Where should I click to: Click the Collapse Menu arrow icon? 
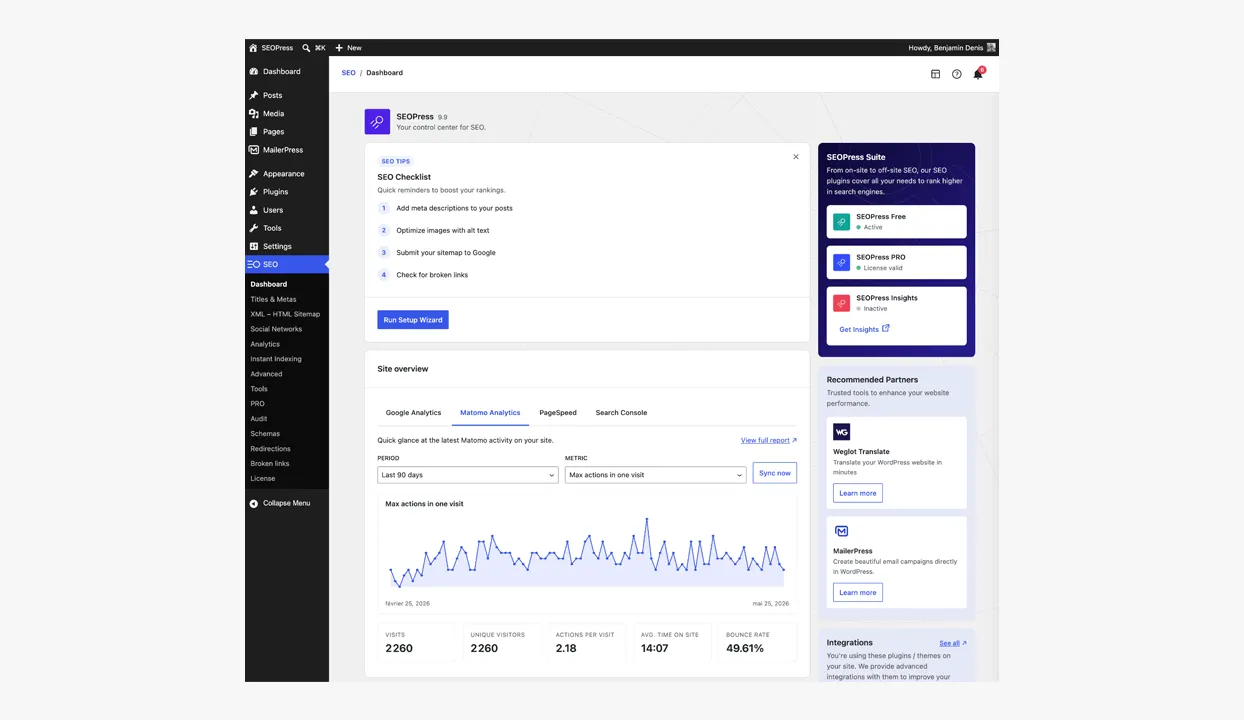pyautogui.click(x=254, y=503)
